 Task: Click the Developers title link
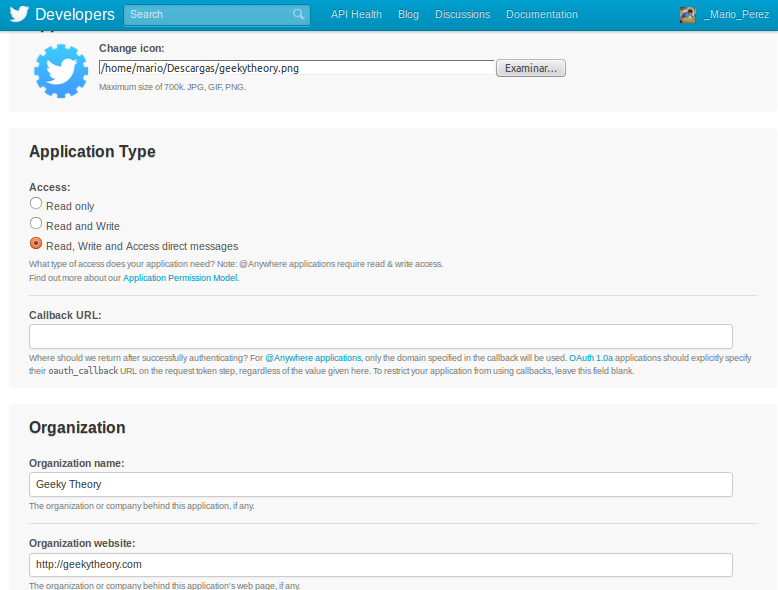[75, 14]
